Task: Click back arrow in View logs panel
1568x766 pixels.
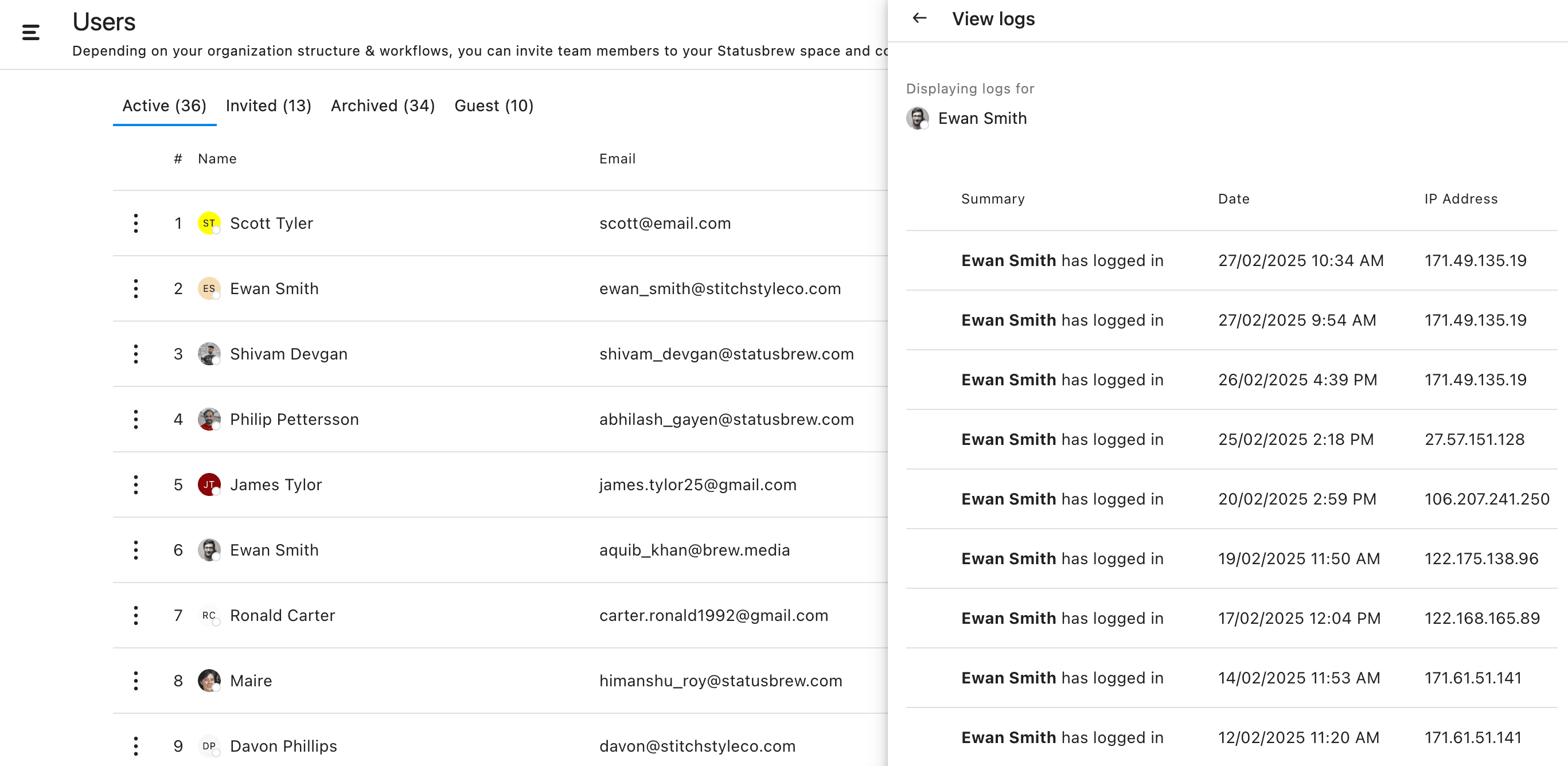Action: coord(919,18)
